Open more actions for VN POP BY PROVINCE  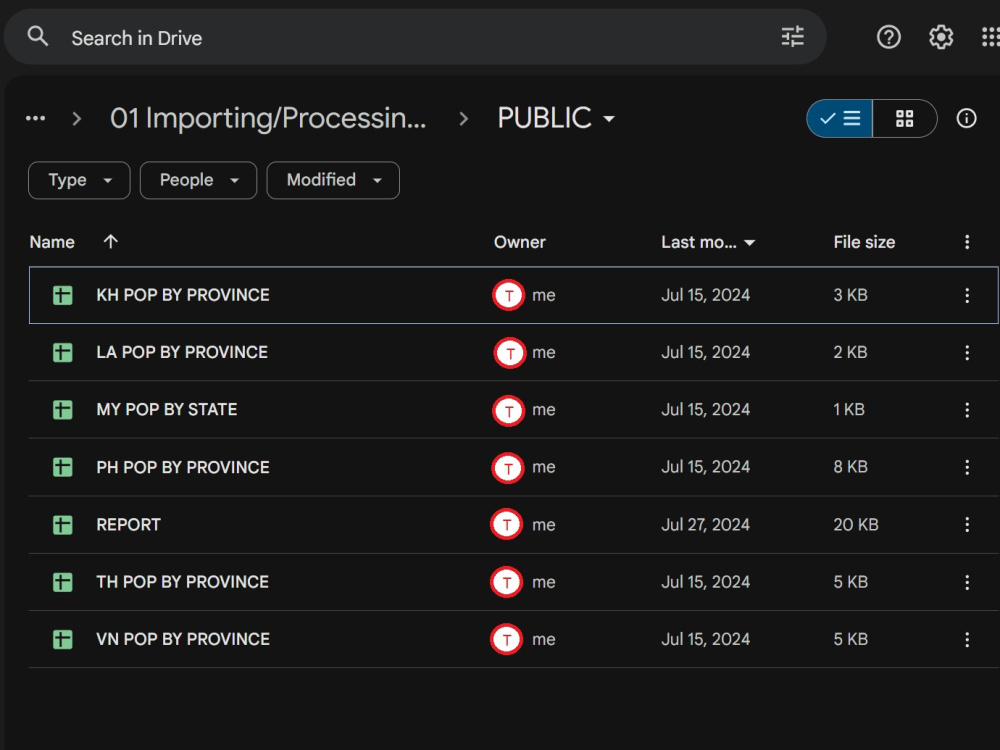tap(967, 640)
